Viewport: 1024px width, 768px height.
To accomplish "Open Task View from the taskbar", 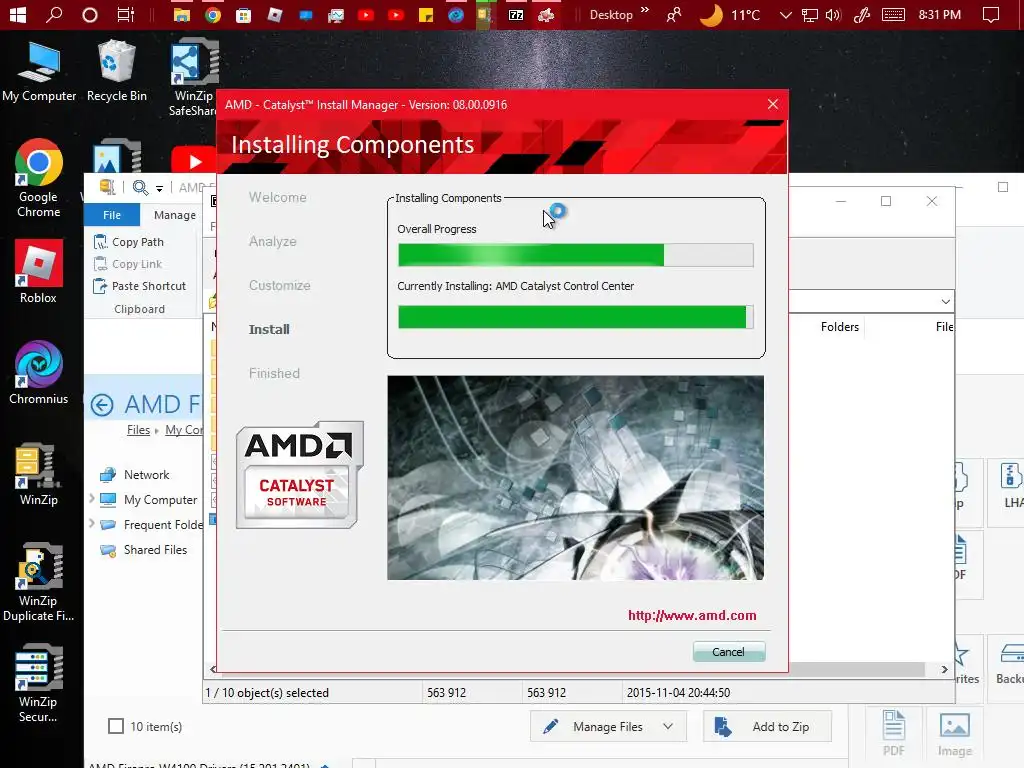I will point(125,14).
